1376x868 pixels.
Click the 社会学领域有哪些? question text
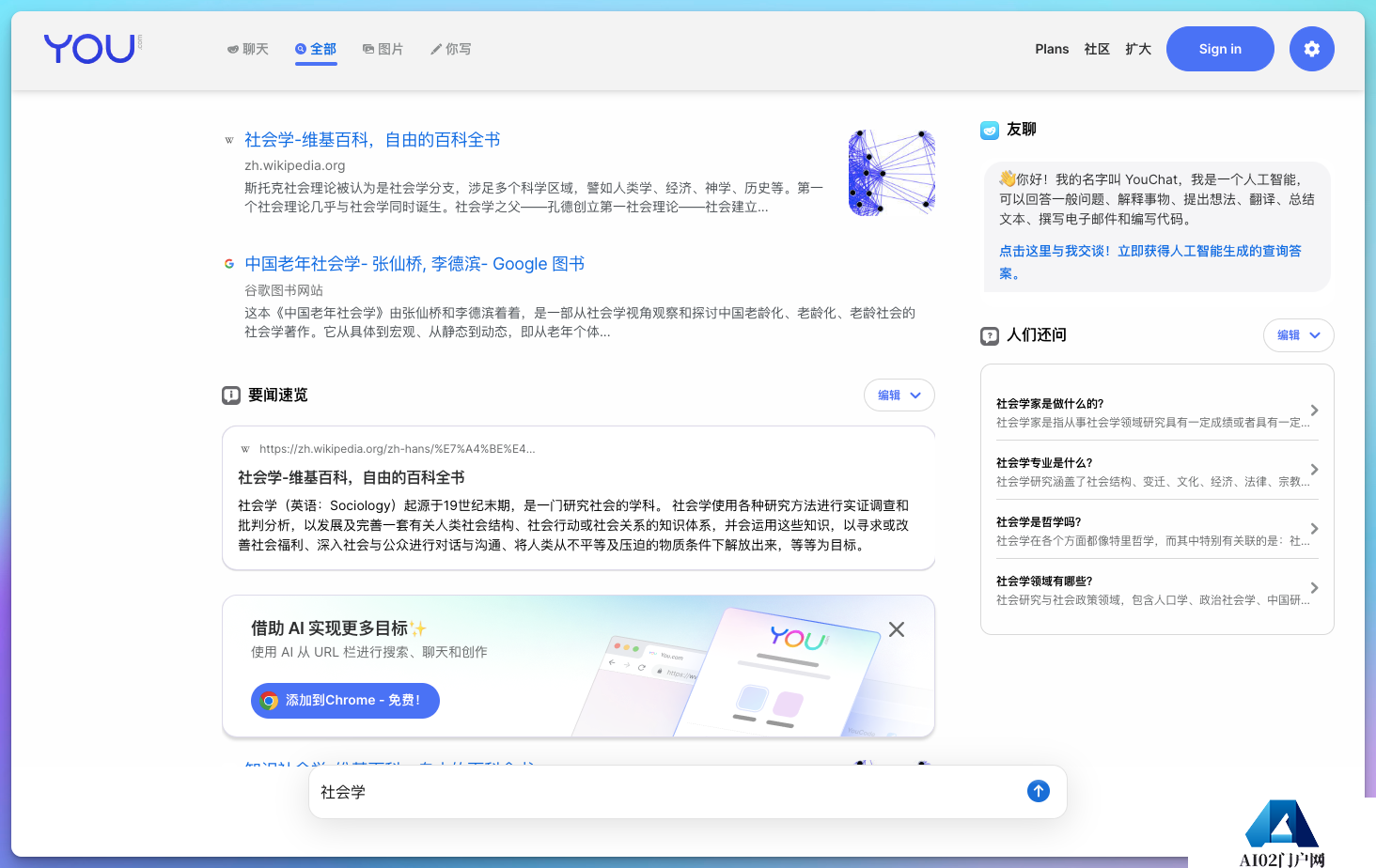pyautogui.click(x=1044, y=581)
